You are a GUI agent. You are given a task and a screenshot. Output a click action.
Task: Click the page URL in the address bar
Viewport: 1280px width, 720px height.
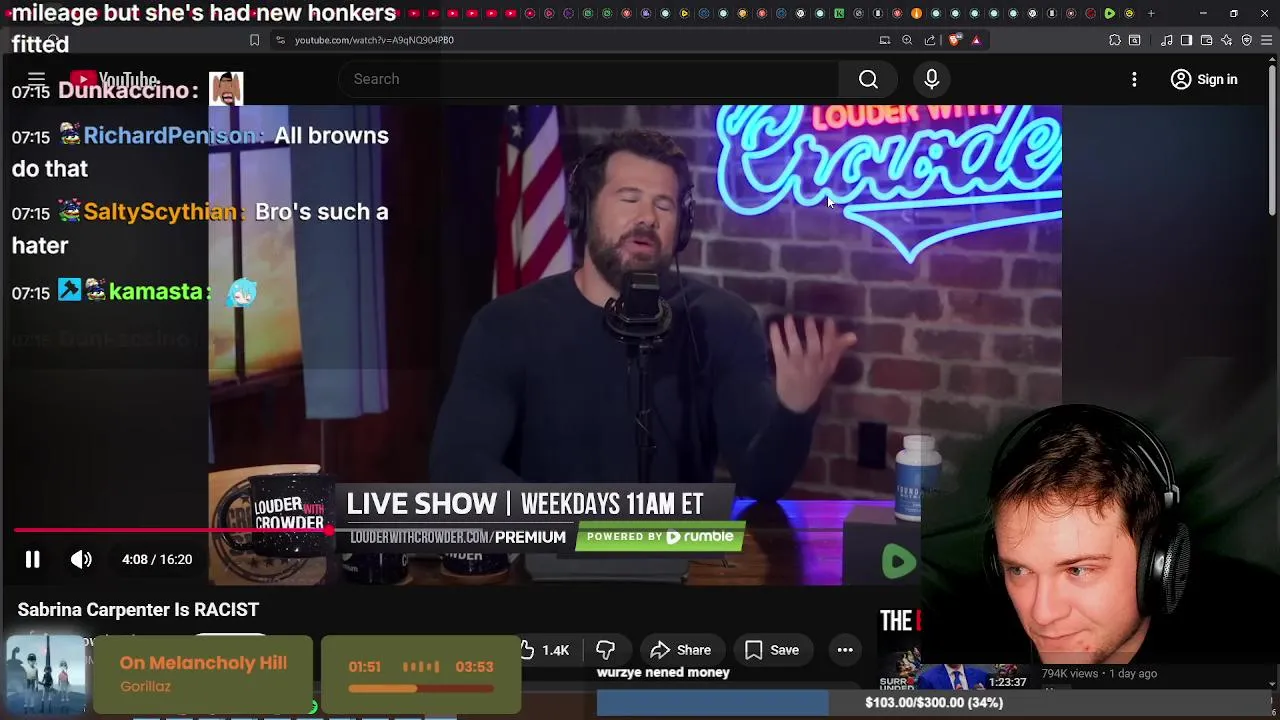point(374,40)
